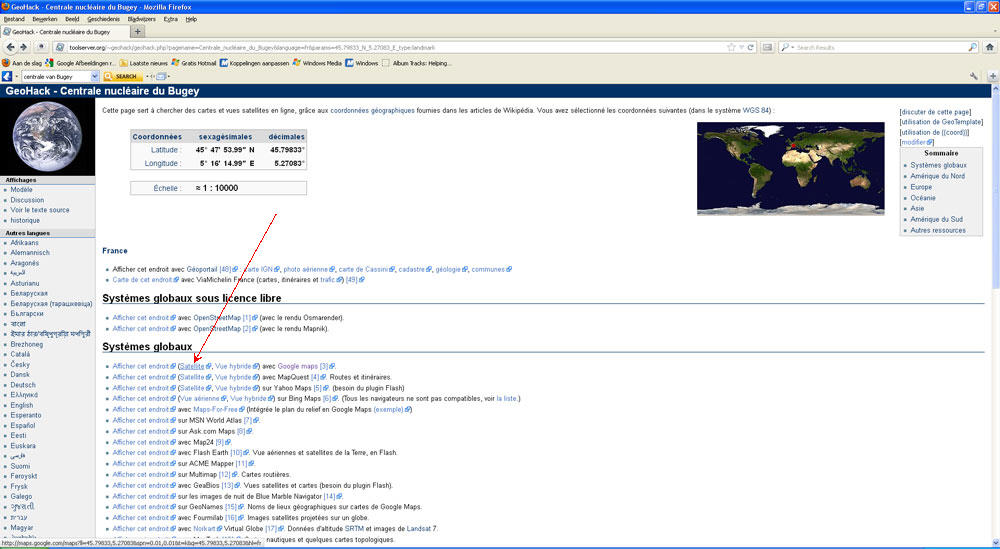Expand the toolbar search field dropdown
Image resolution: width=1000 pixels, height=549 pixels.
point(94,77)
